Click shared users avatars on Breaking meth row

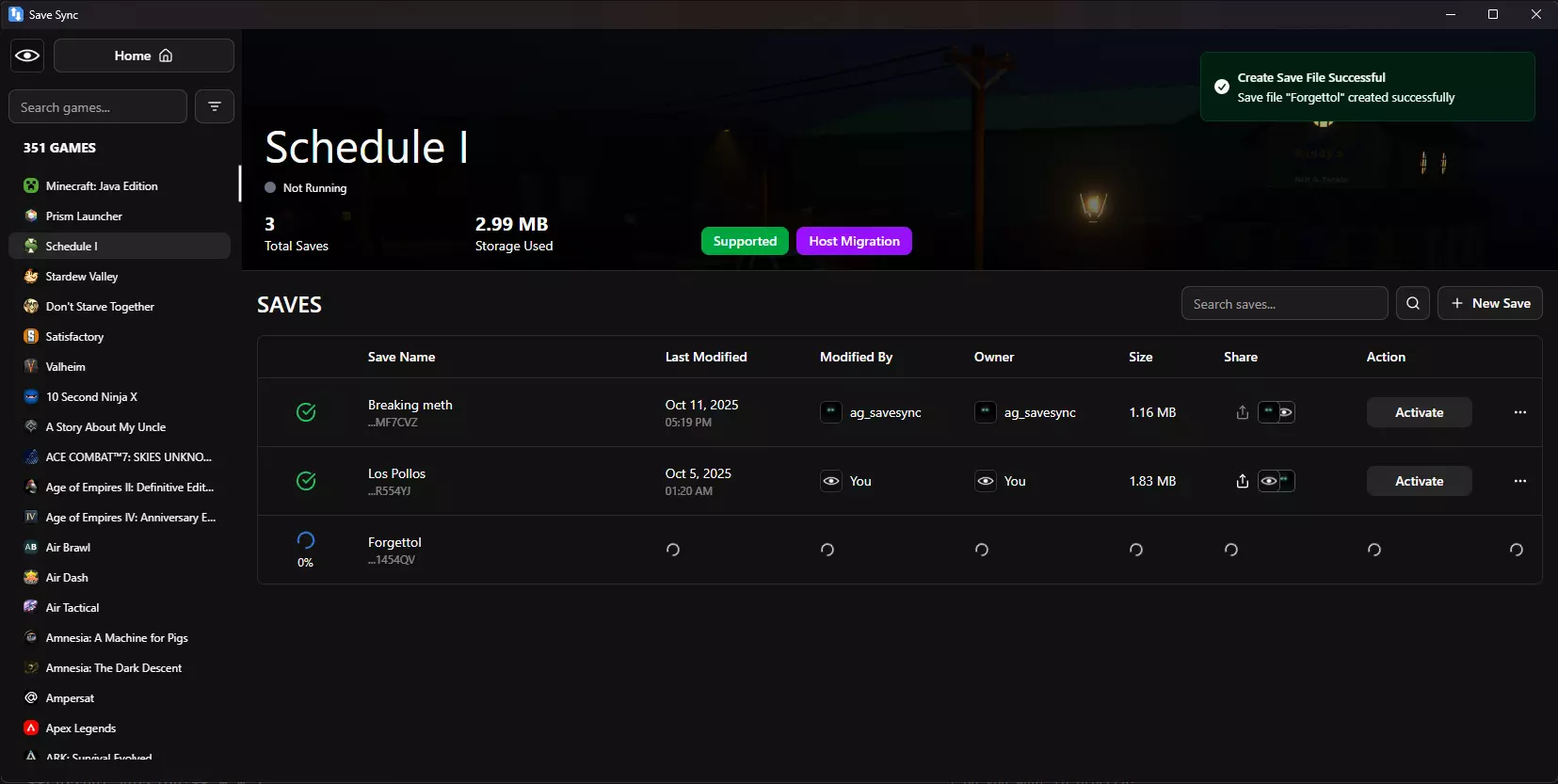(x=1277, y=412)
